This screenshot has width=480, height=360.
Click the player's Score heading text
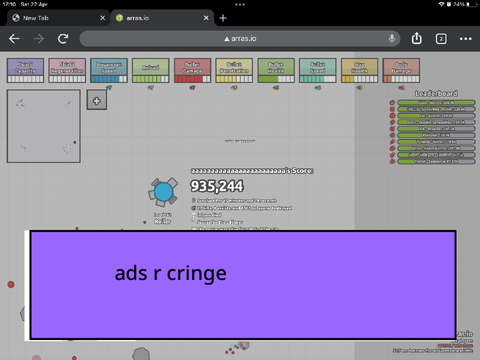[x=252, y=171]
